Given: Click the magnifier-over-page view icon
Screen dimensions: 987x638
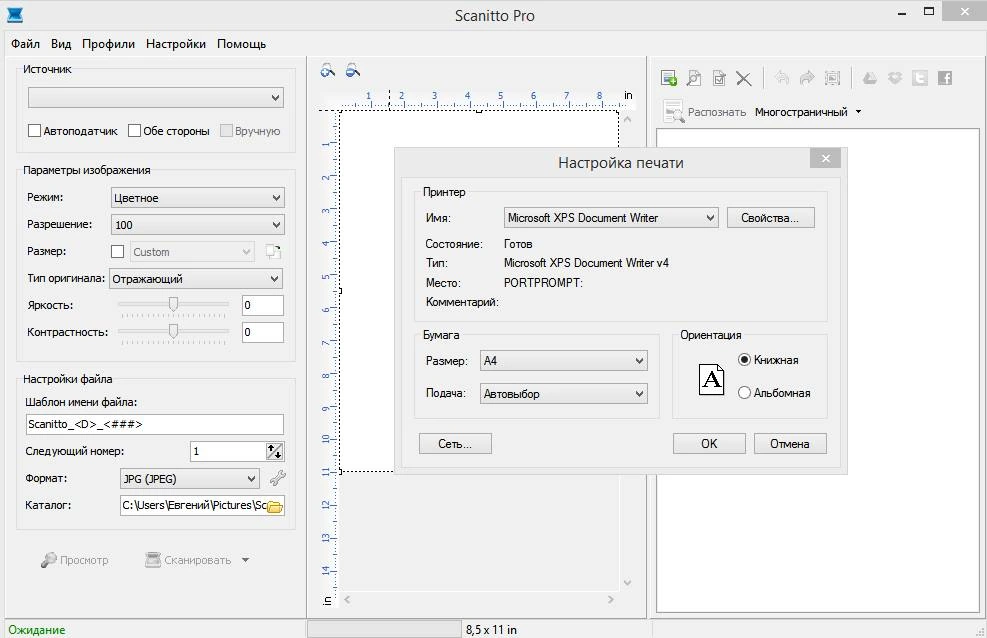Looking at the screenshot, I should coord(694,78).
